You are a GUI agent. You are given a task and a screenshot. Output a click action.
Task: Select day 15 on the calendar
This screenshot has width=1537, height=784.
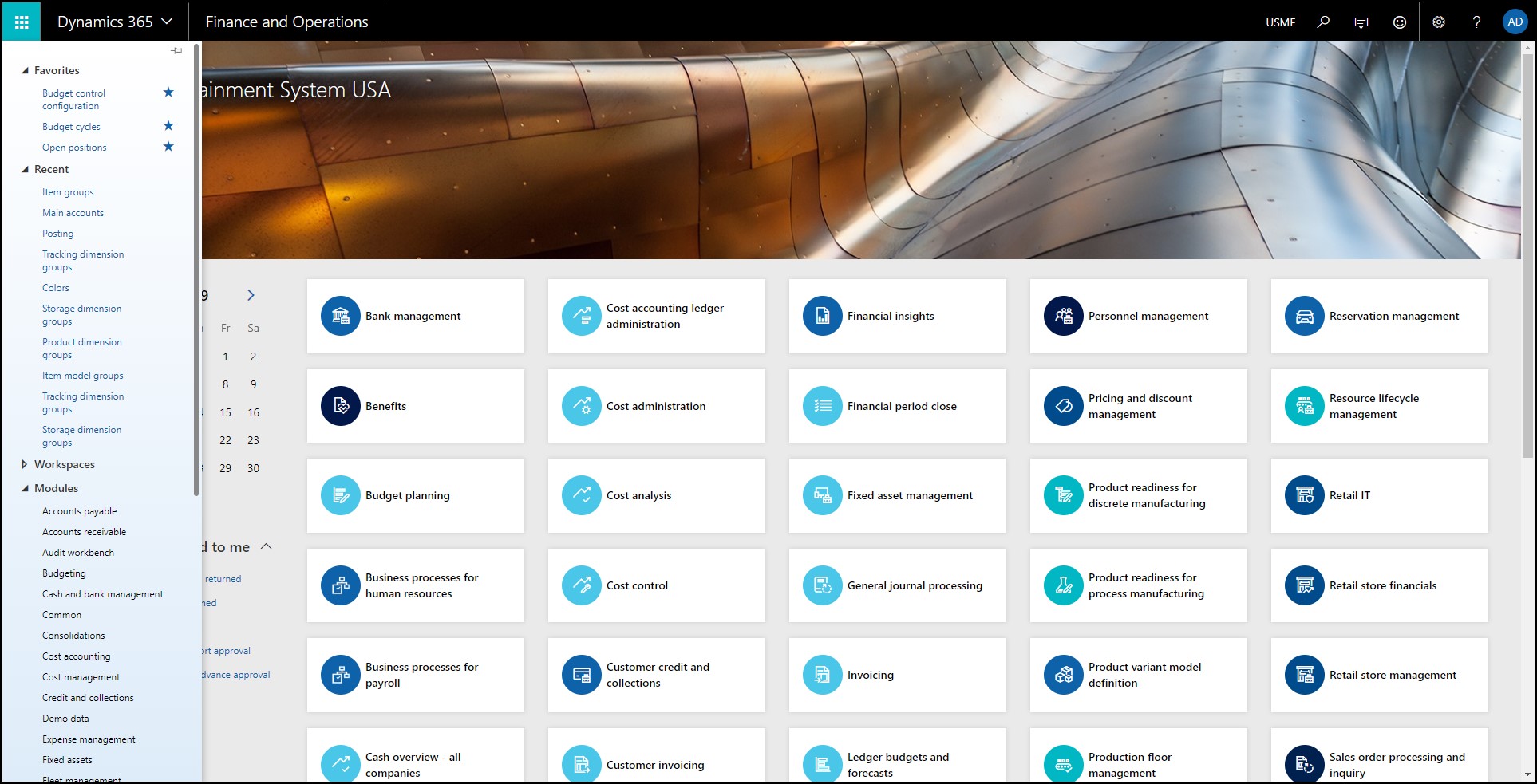pos(226,412)
